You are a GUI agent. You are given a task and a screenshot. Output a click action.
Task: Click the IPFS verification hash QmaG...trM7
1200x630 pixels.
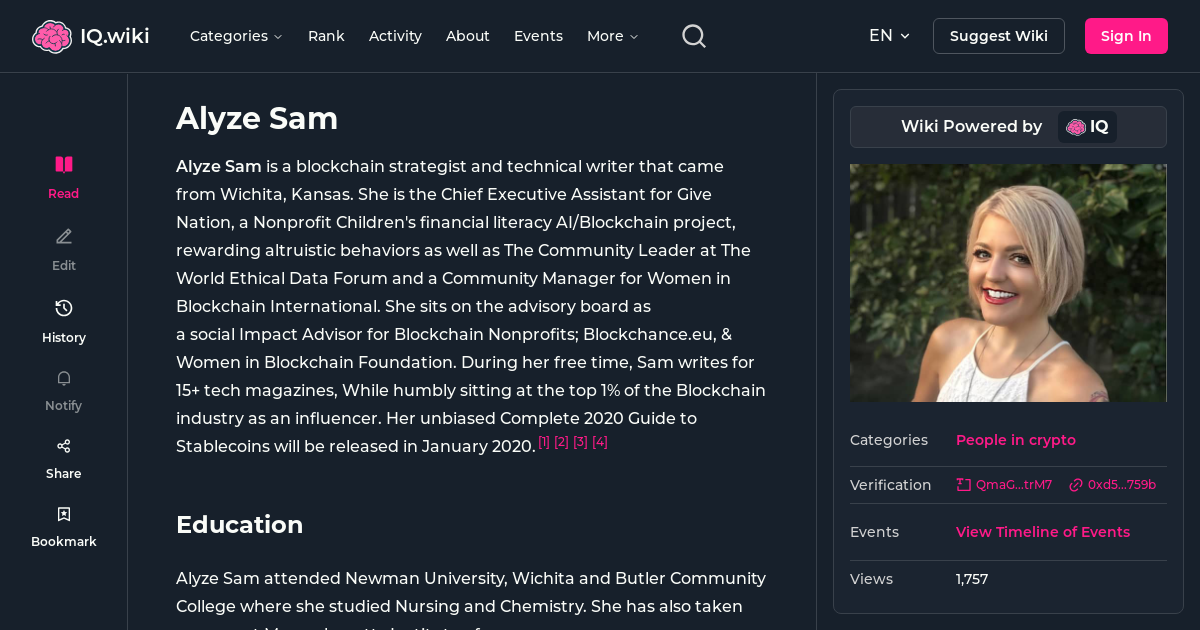point(1004,484)
